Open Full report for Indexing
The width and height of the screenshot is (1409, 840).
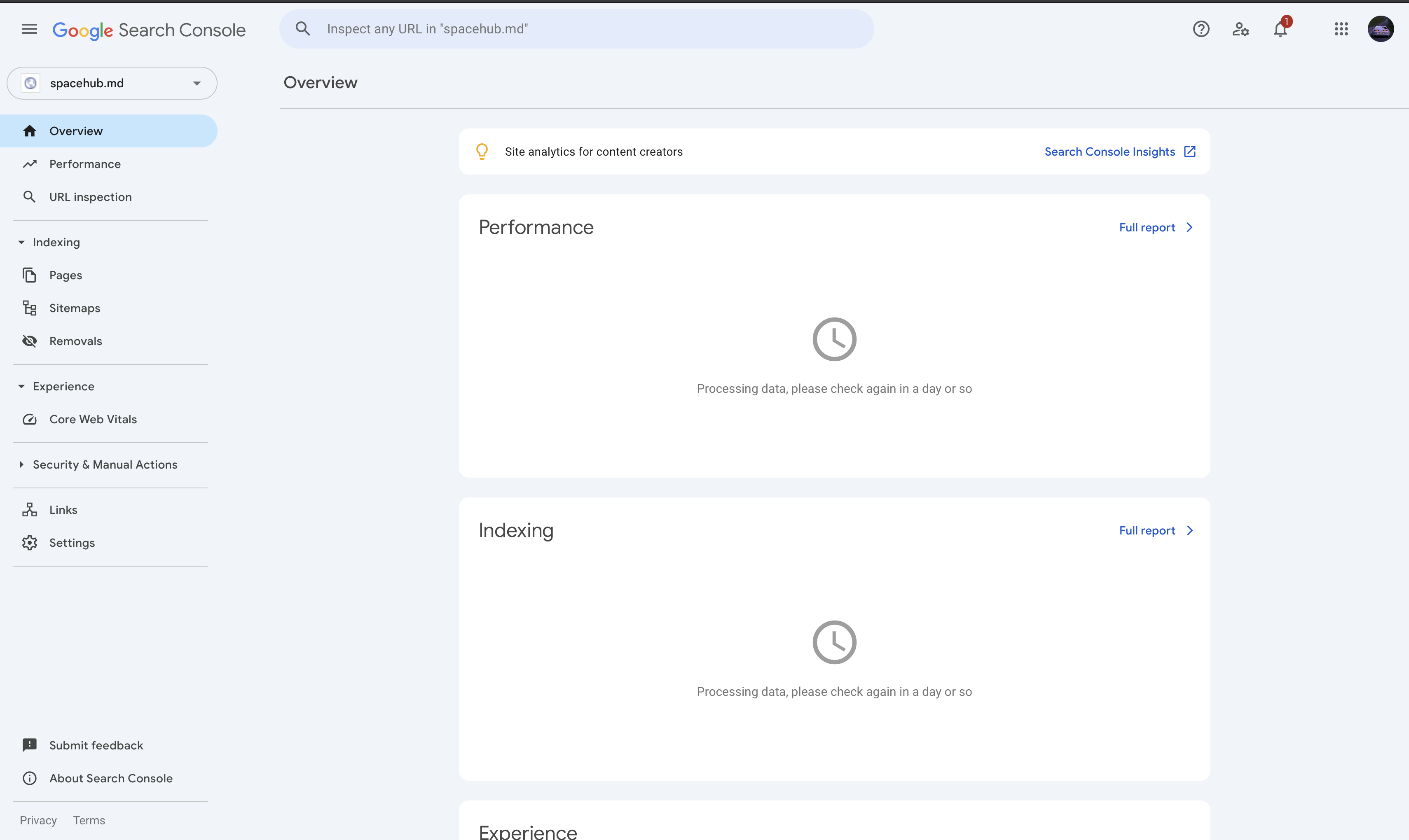(x=1147, y=530)
